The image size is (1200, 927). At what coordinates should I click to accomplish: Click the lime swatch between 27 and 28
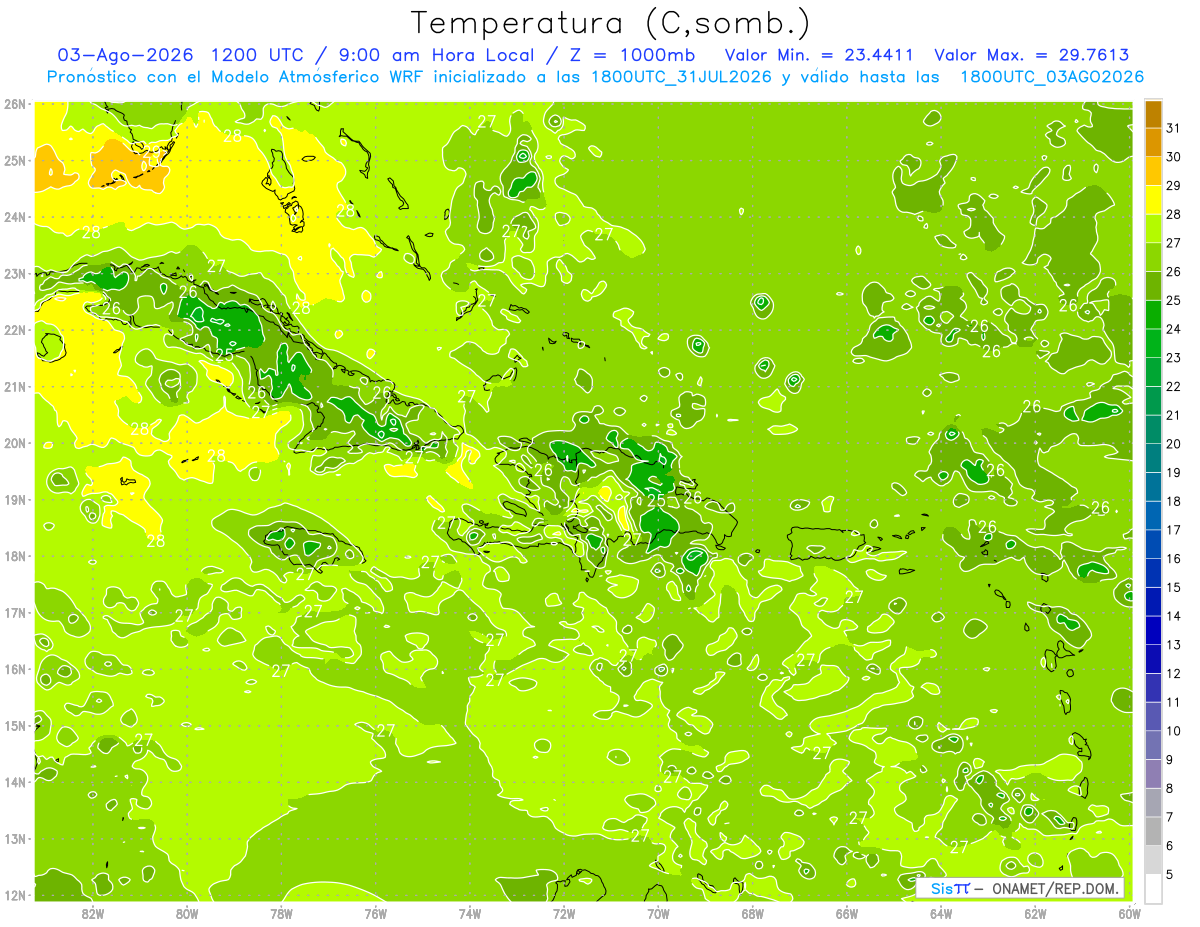pos(1153,229)
